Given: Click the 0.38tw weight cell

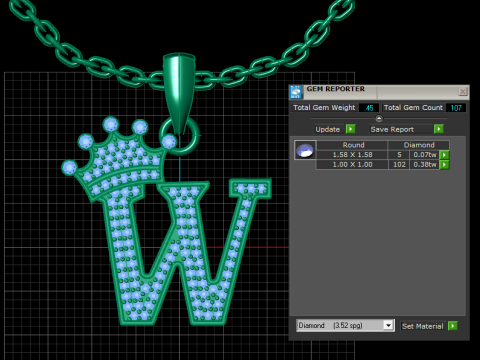Looking at the screenshot, I should point(425,165).
